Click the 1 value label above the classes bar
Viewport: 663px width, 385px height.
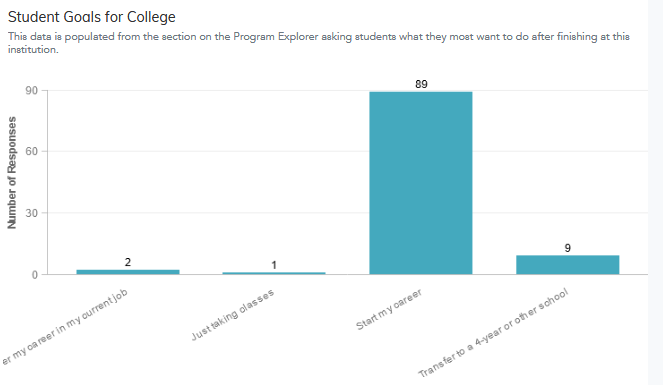click(x=274, y=265)
